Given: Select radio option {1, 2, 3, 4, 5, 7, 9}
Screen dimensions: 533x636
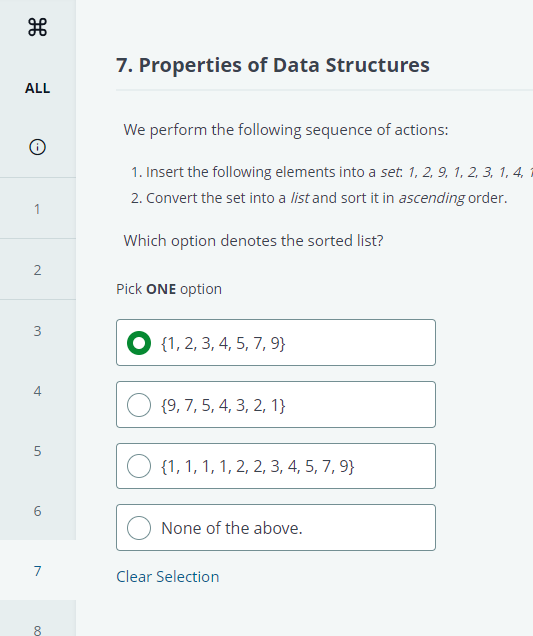Looking at the screenshot, I should point(139,343).
